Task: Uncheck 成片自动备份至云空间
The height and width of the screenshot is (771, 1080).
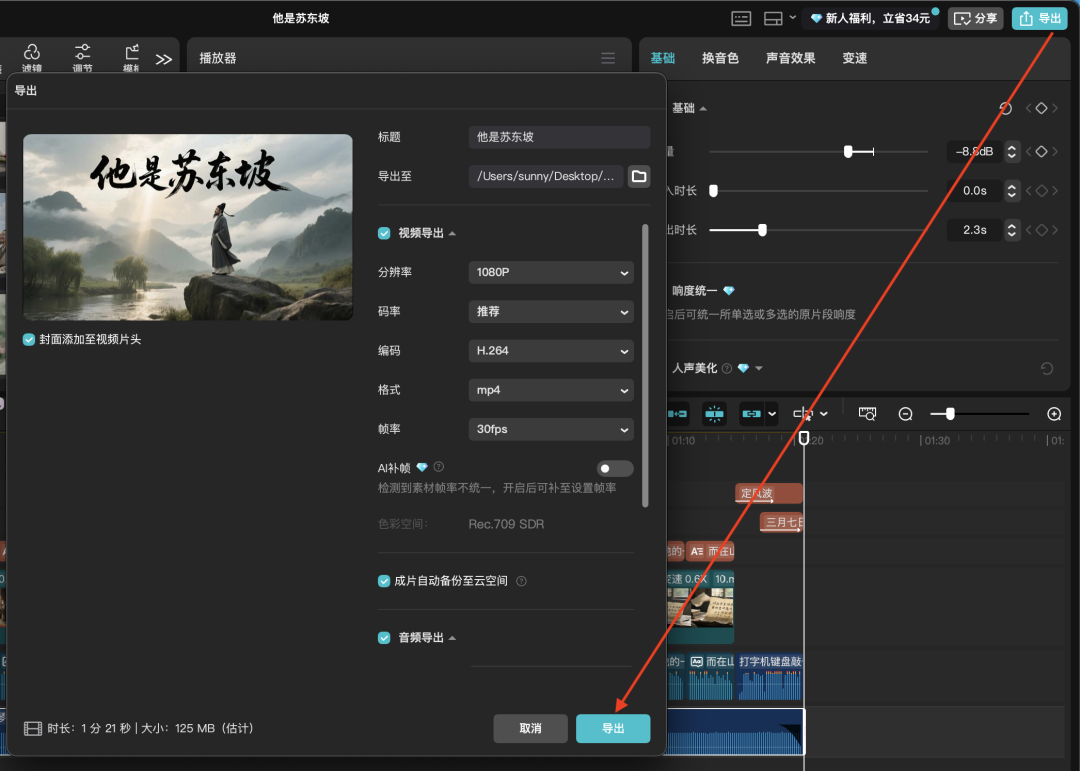Action: click(x=383, y=580)
